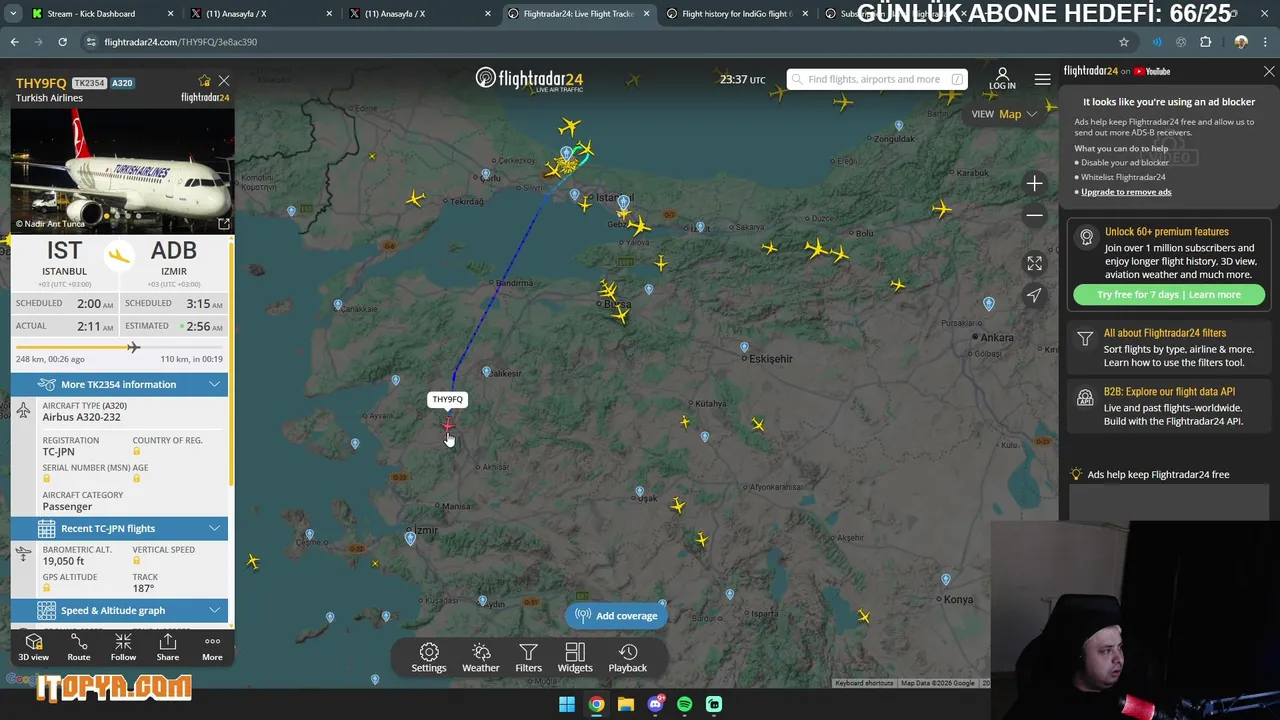Expand More TK2354 information section
This screenshot has height=720, width=1280.
pyautogui.click(x=119, y=384)
